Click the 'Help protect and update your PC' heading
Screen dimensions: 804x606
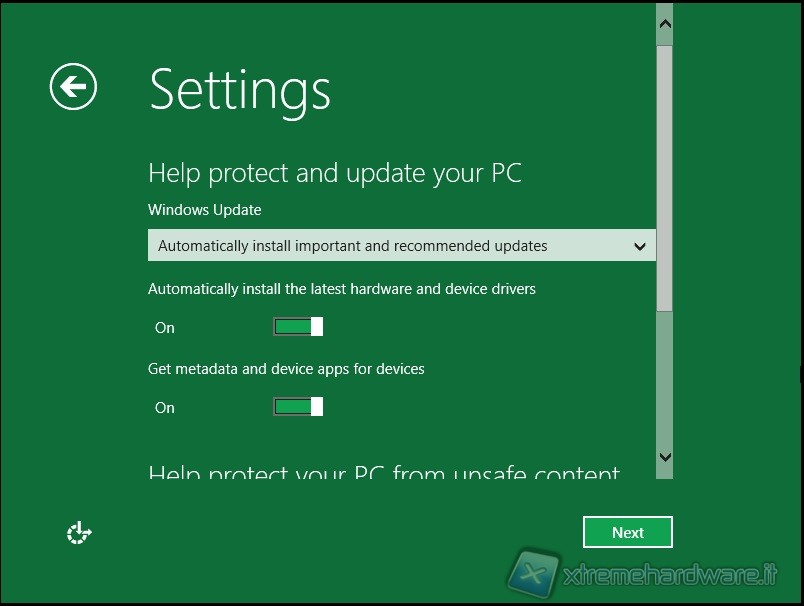pyautogui.click(x=335, y=173)
